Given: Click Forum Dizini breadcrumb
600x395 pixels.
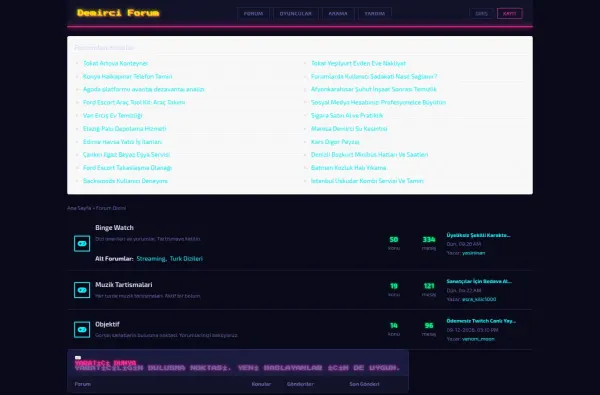Looking at the screenshot, I should tap(111, 208).
